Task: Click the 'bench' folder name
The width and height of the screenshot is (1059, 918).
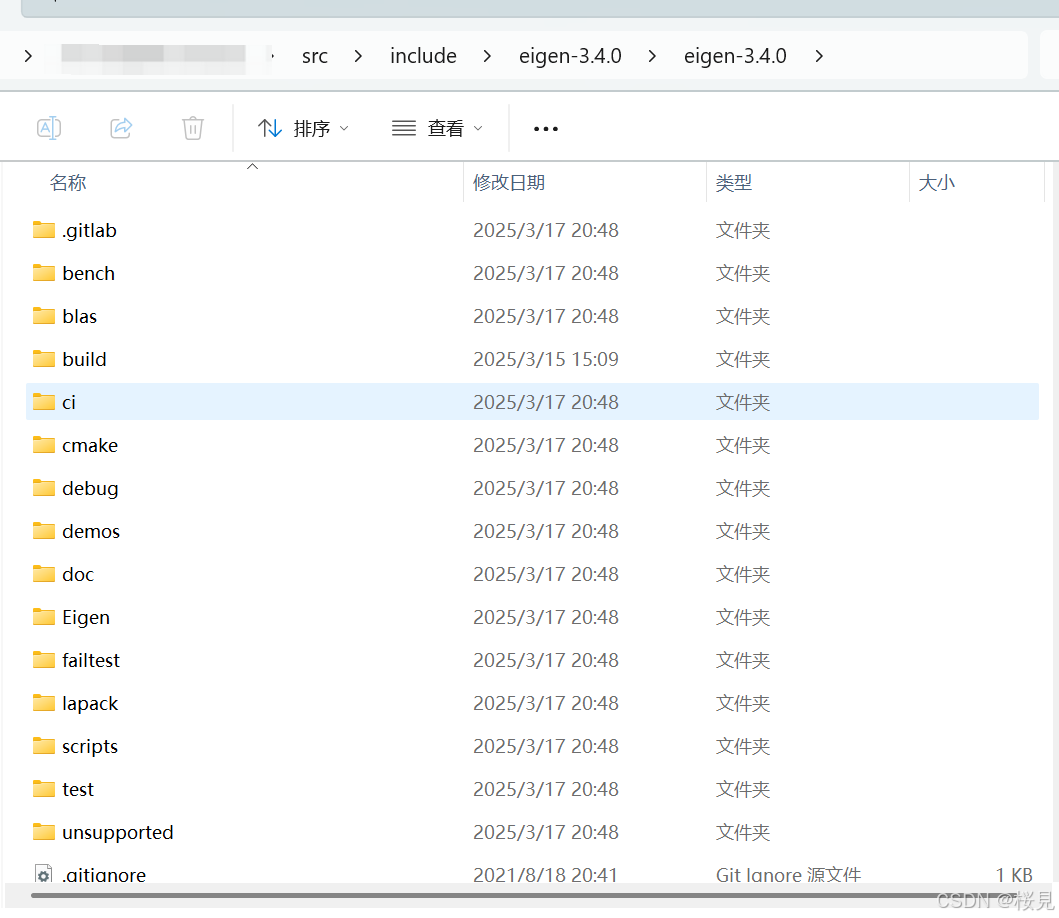Action: (88, 274)
